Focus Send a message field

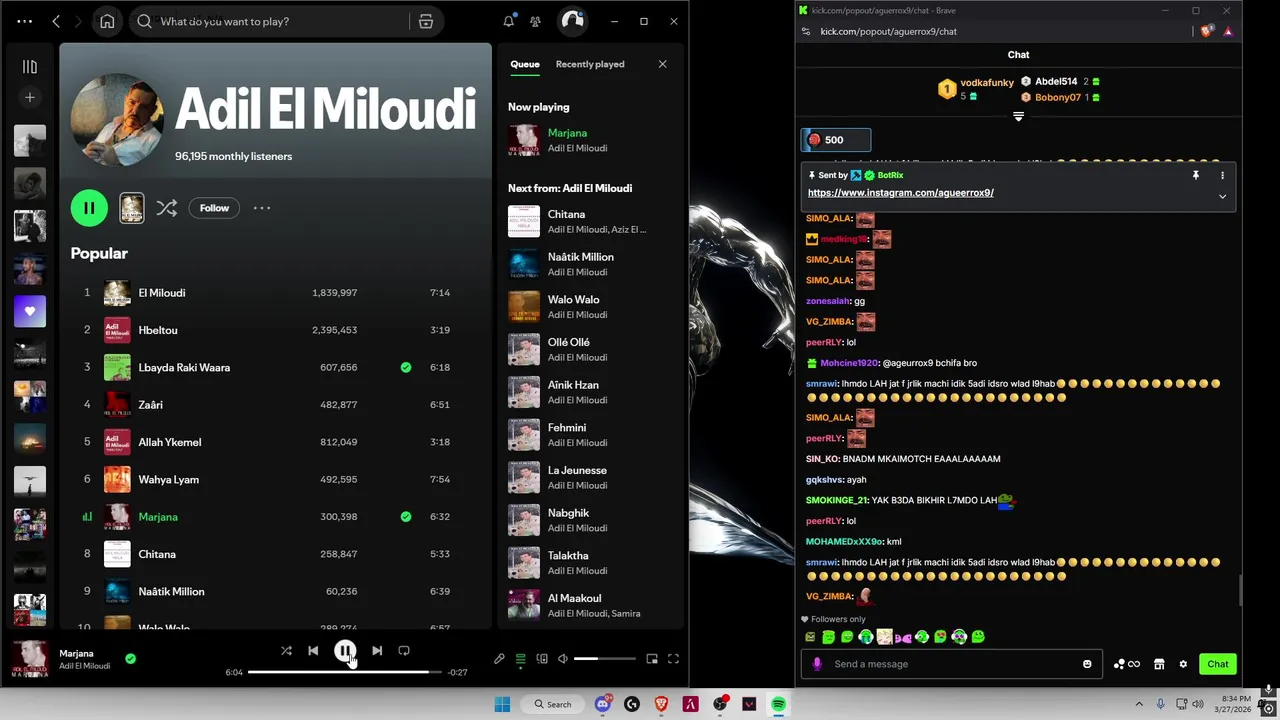952,664
